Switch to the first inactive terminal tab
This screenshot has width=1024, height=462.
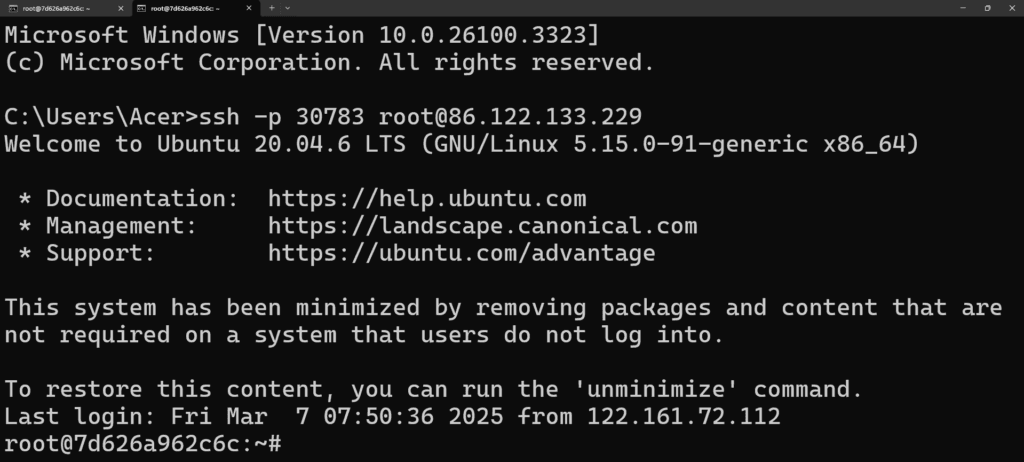60,8
